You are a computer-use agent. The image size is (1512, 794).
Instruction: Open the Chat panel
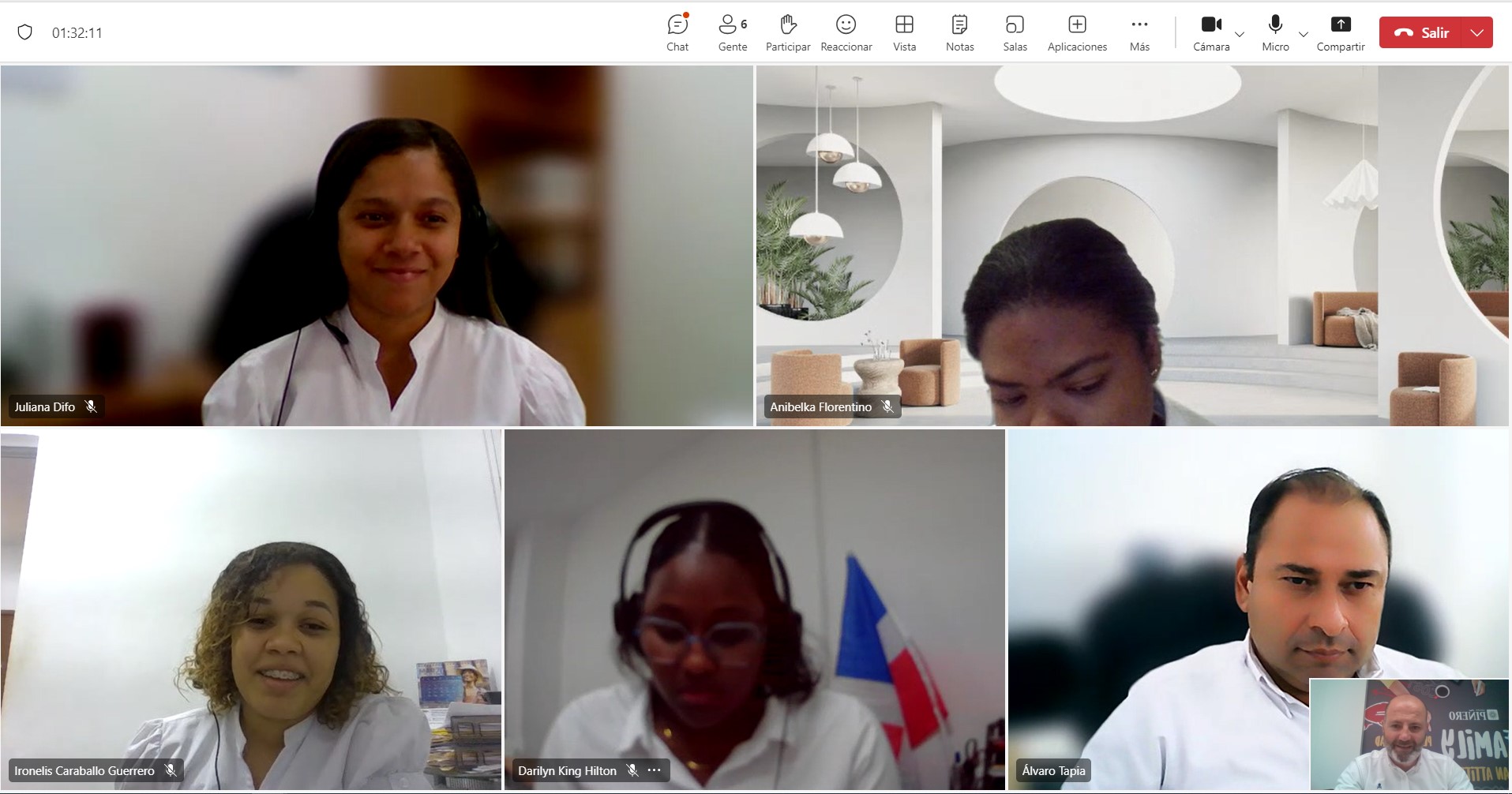click(x=677, y=33)
